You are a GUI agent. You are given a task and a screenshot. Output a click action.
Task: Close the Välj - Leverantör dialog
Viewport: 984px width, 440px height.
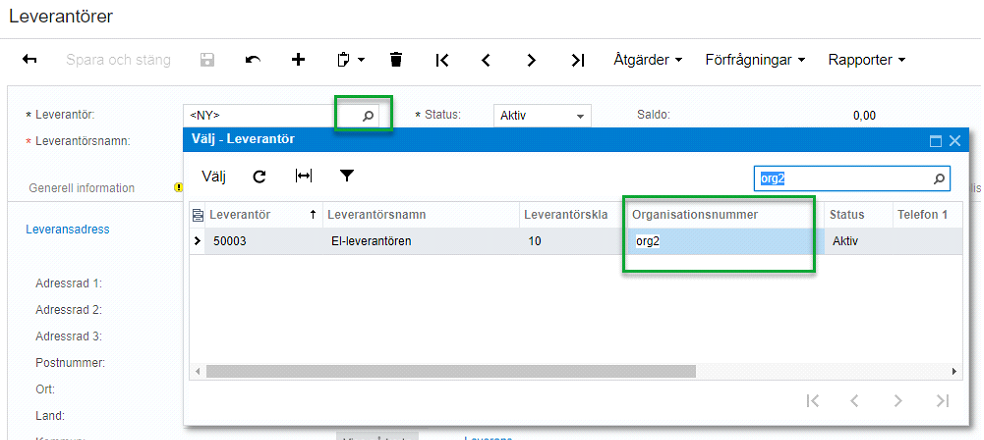pos(955,141)
